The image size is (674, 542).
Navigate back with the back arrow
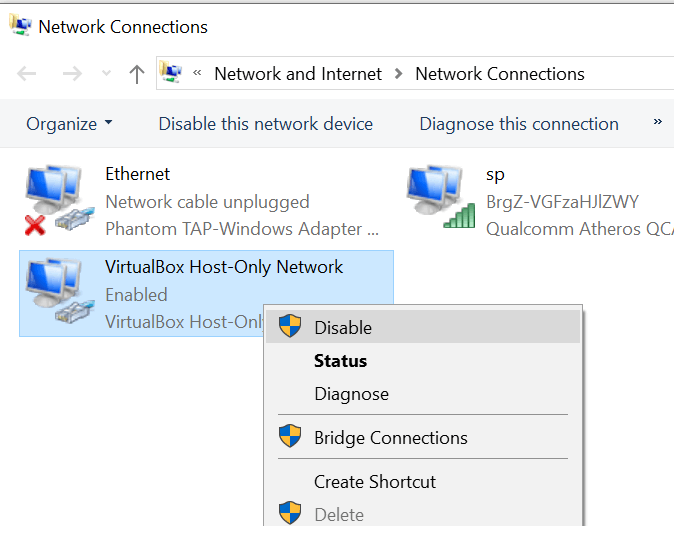[x=27, y=74]
